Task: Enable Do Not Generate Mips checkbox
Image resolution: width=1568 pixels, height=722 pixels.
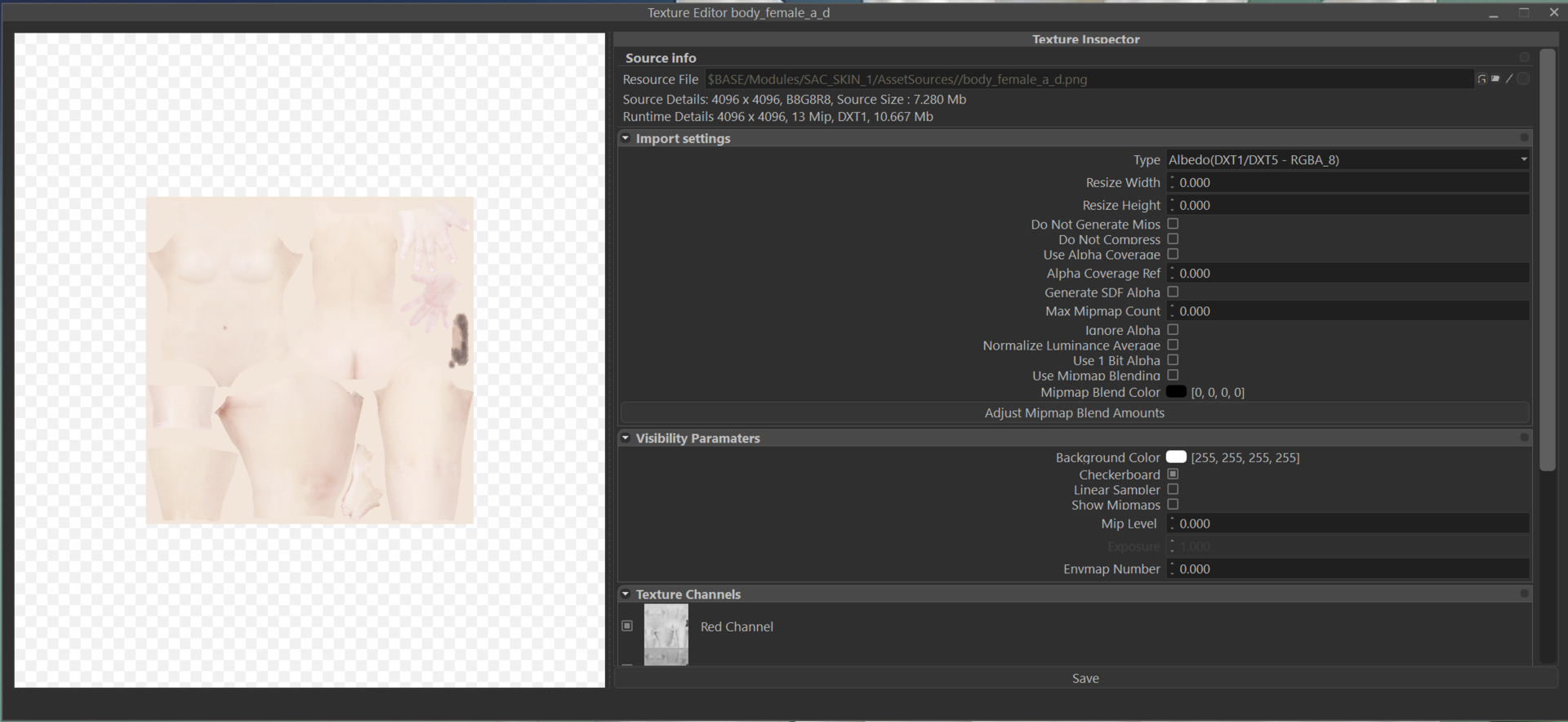Action: (x=1173, y=224)
